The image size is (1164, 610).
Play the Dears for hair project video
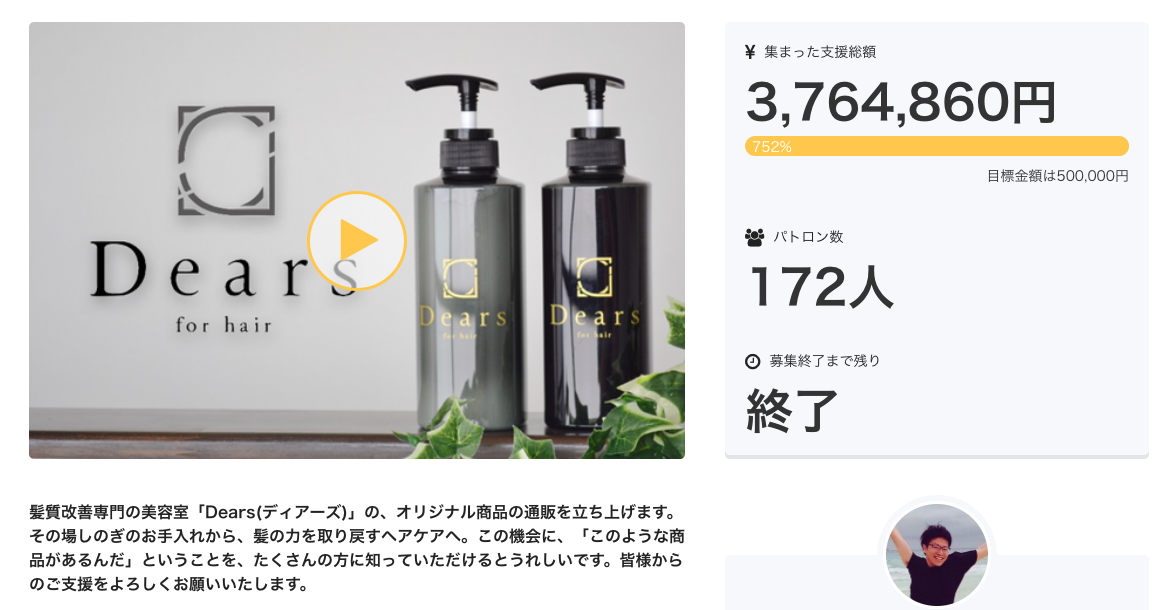[357, 240]
